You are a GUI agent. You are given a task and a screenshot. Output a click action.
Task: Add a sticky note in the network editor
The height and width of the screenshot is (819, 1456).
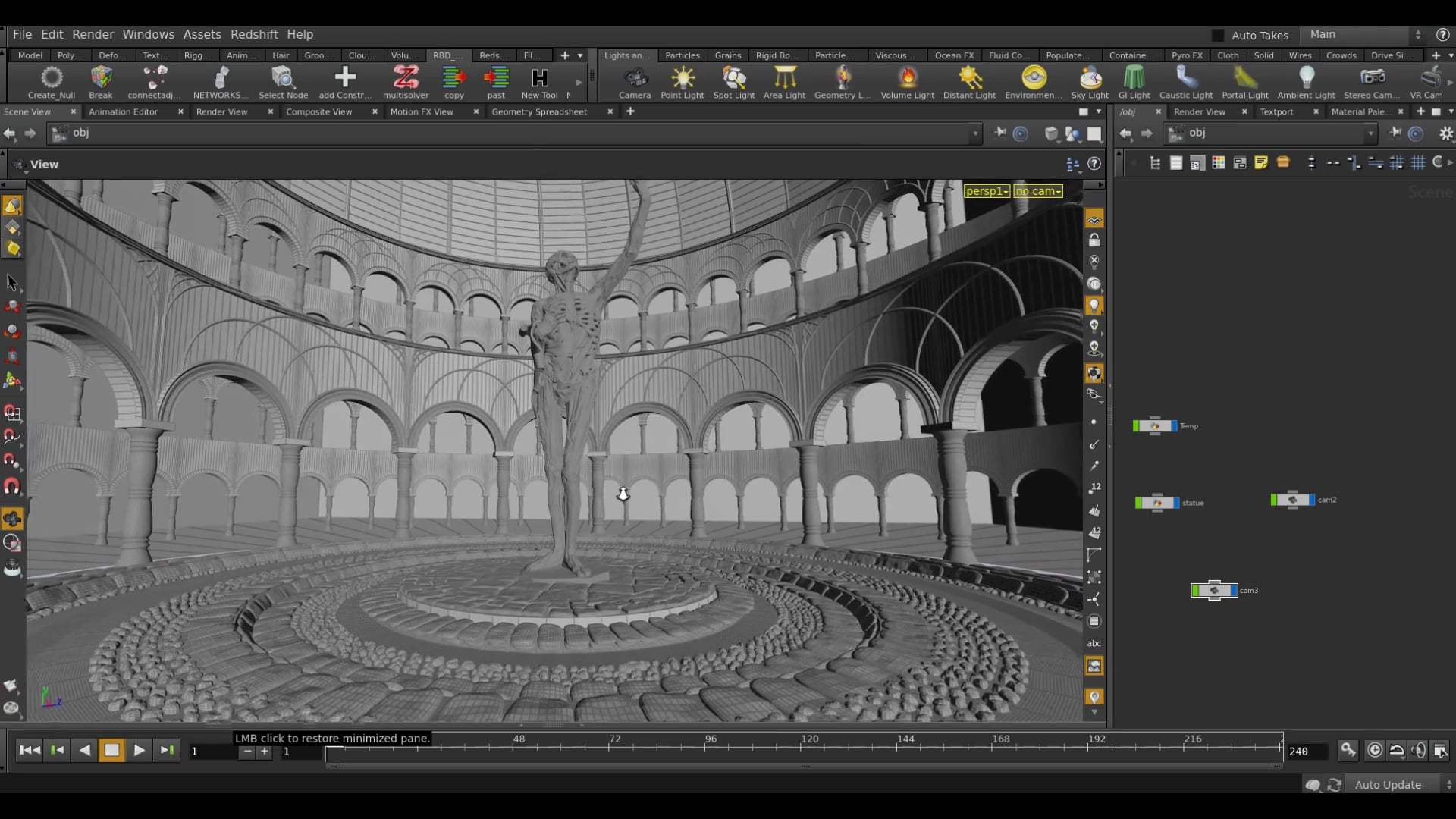click(1261, 162)
